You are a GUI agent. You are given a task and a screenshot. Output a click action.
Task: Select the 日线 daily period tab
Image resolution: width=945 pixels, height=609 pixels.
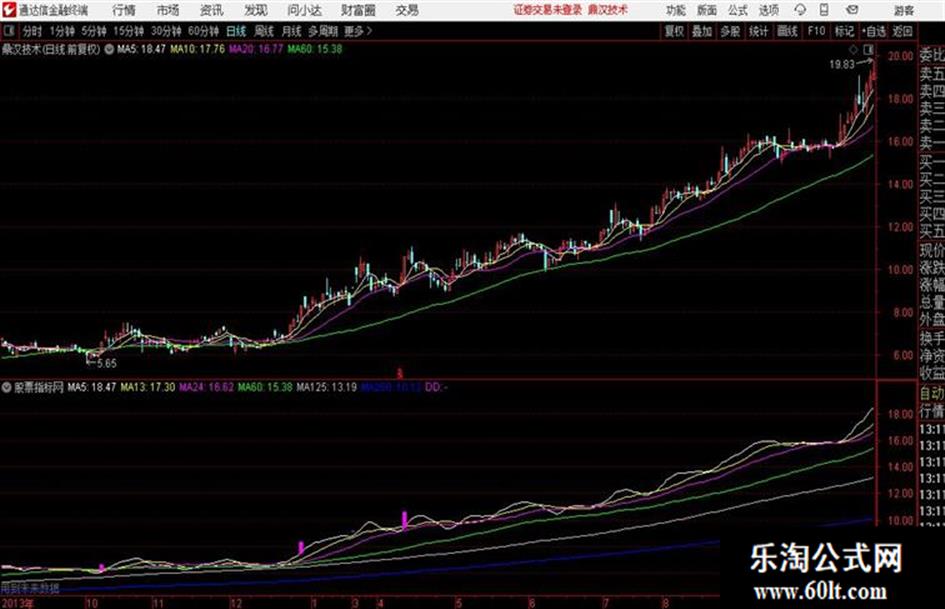[236, 31]
